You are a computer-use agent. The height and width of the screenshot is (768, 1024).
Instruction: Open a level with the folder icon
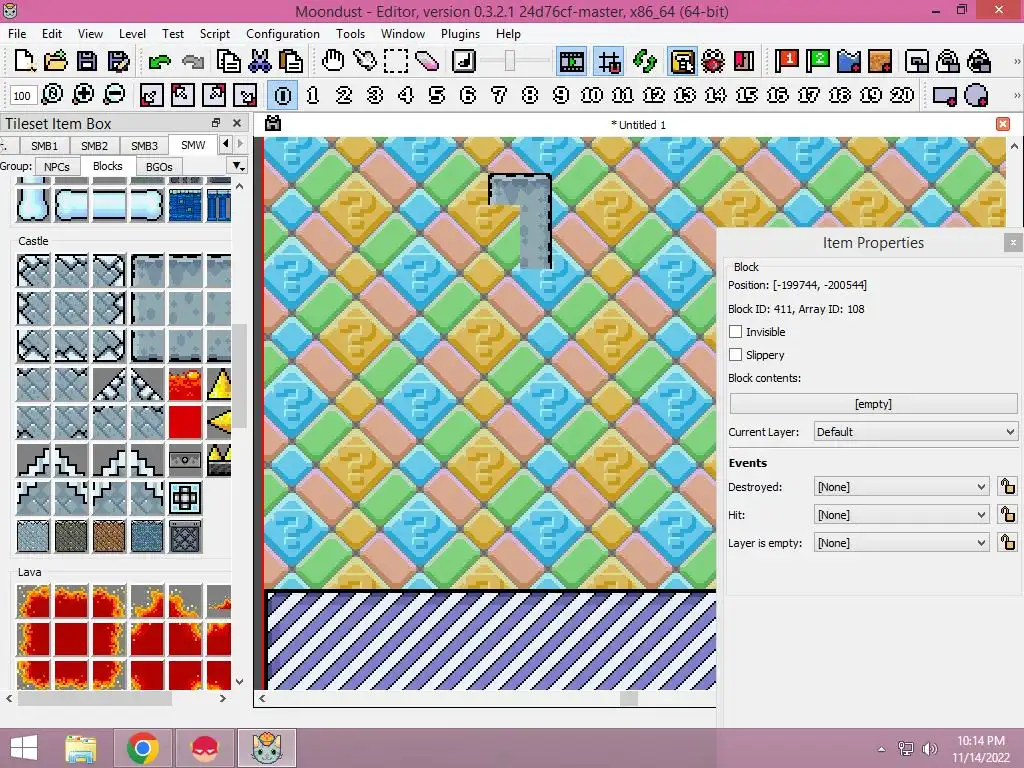coord(56,61)
